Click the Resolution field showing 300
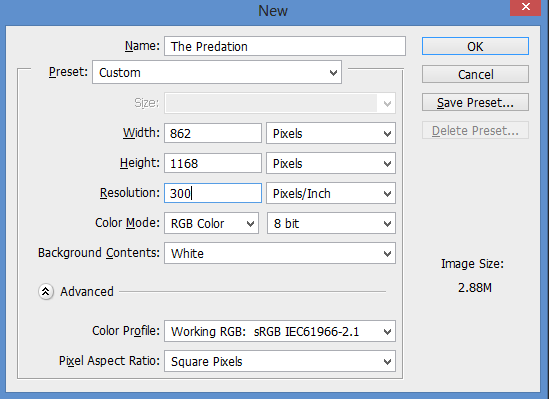This screenshot has width=549, height=399. (213, 193)
